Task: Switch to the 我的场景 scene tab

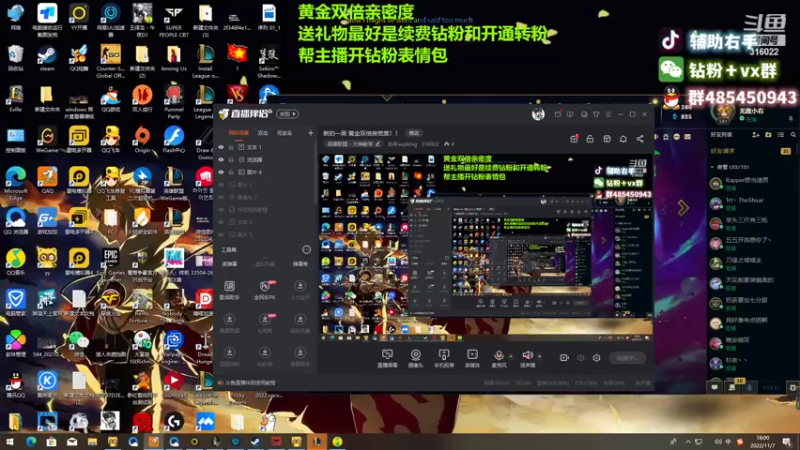Action: pos(238,133)
